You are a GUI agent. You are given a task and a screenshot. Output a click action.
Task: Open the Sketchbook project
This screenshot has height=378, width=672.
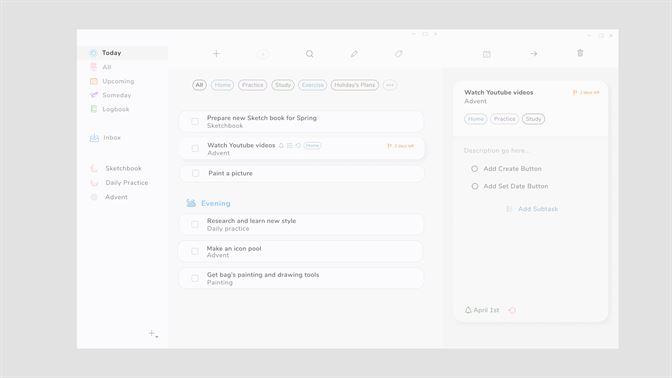(123, 168)
